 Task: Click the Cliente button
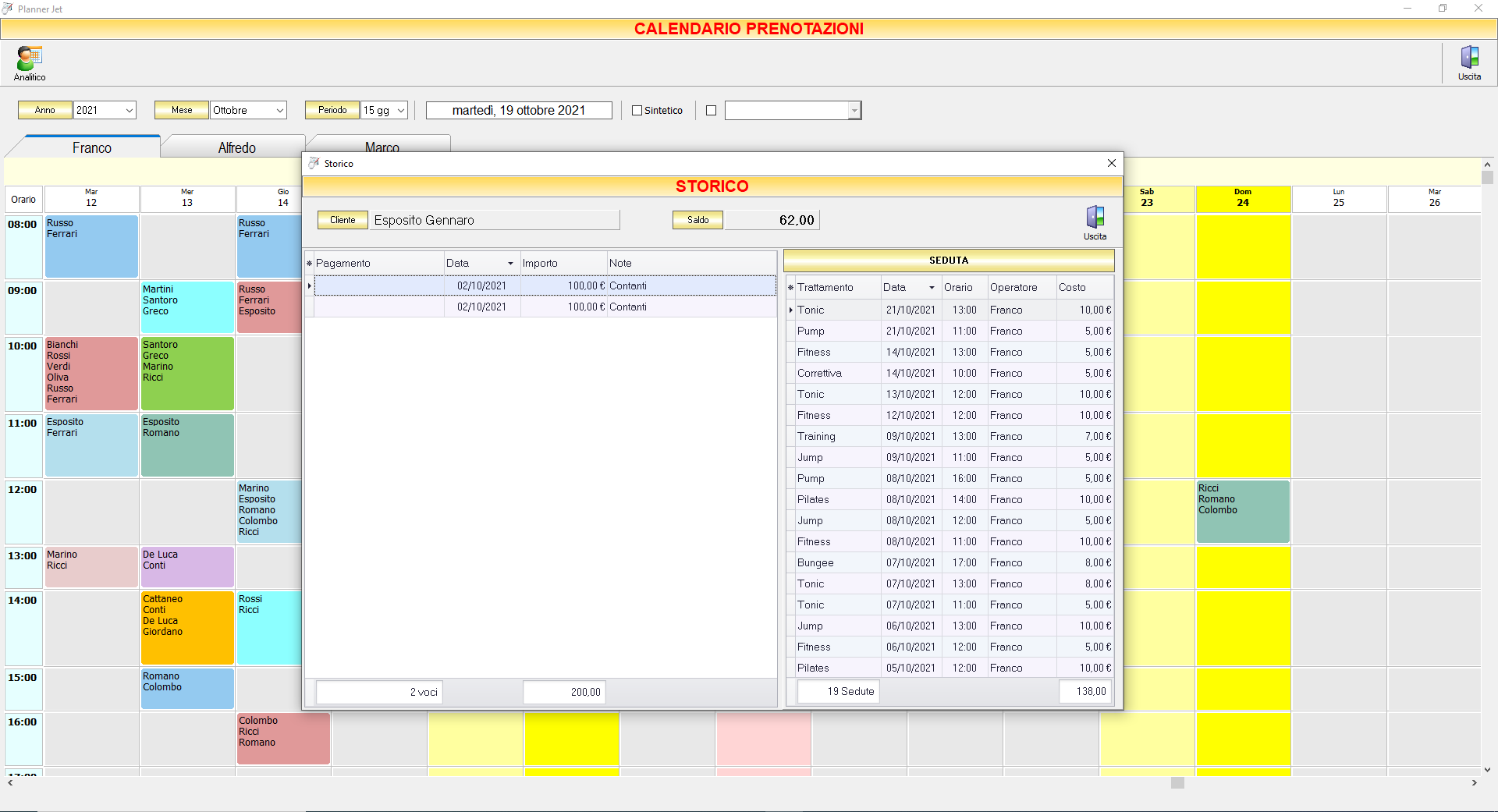pyautogui.click(x=343, y=220)
